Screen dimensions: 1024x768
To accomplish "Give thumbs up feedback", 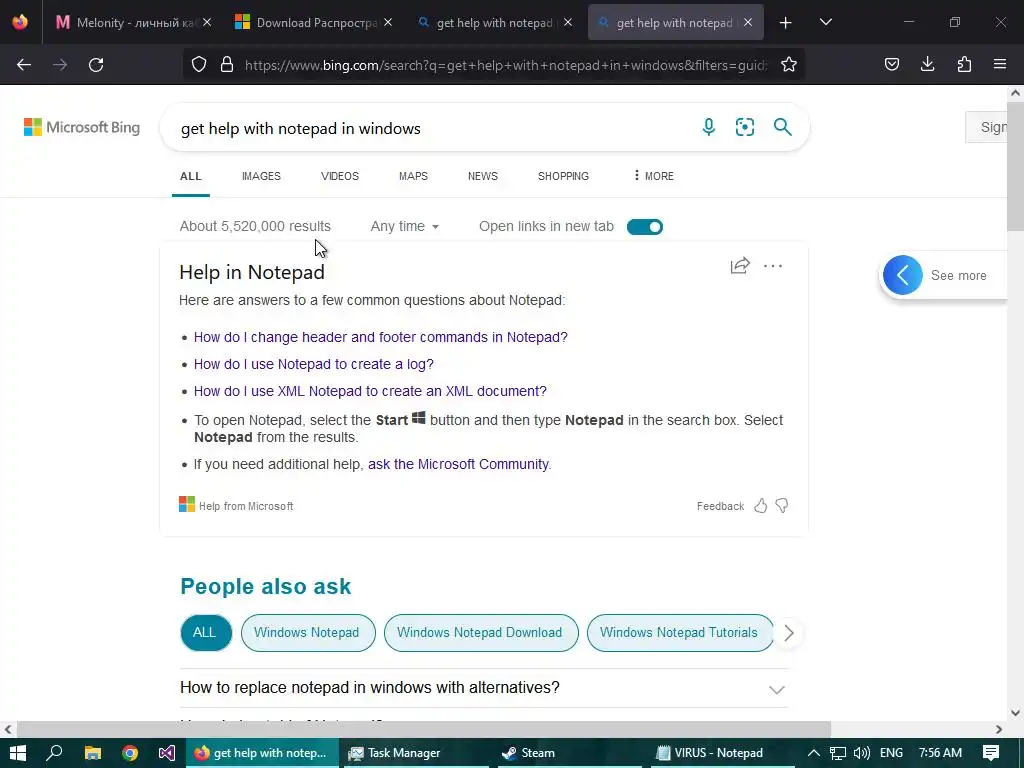I will point(760,505).
